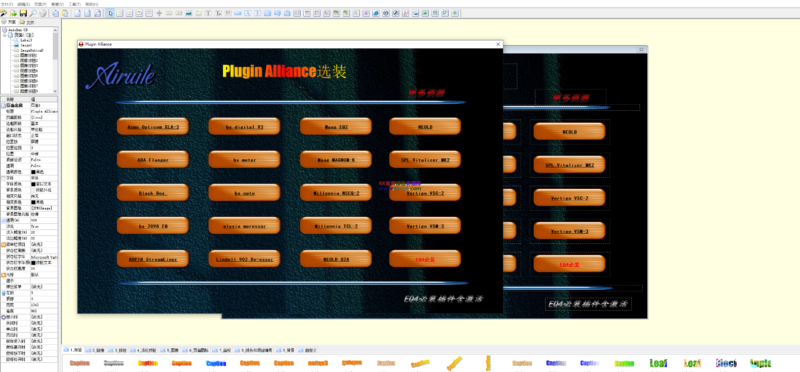Click the ADPTR StreamLiner button

click(x=153, y=259)
